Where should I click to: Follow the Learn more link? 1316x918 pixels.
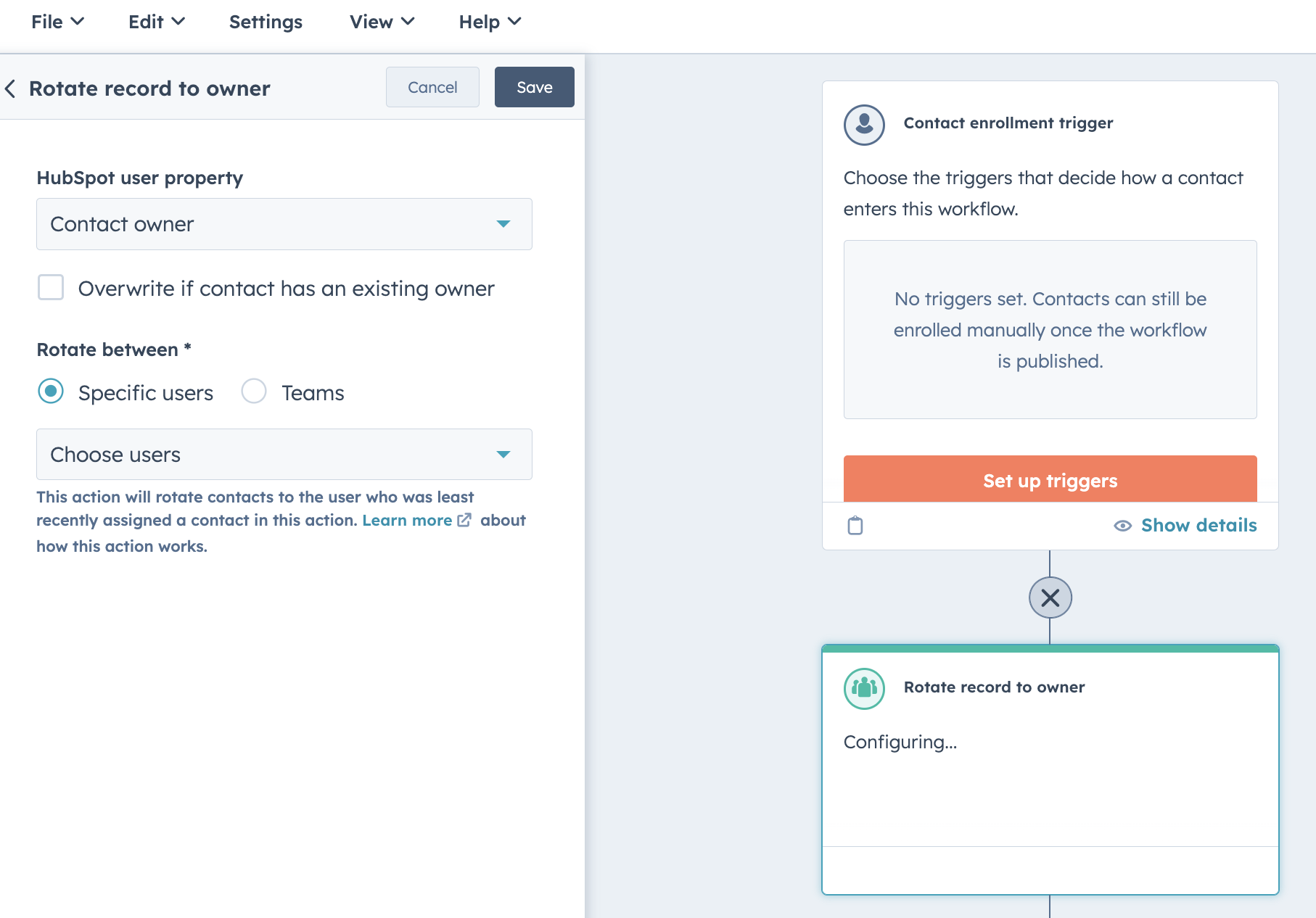407,520
